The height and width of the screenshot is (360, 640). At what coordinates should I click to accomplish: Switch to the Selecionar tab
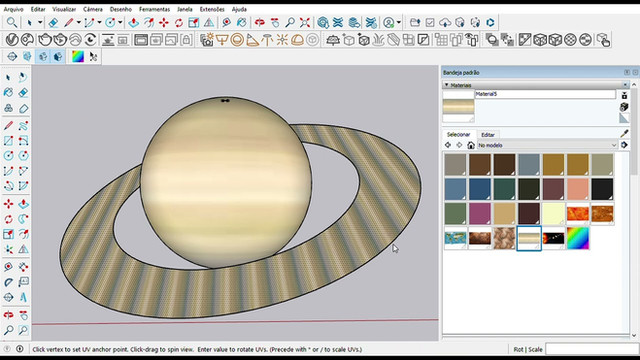tap(458, 134)
